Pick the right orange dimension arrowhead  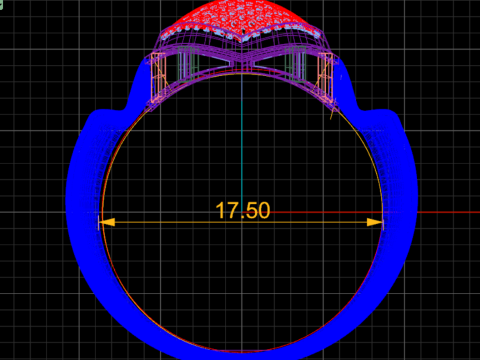pyautogui.click(x=374, y=222)
